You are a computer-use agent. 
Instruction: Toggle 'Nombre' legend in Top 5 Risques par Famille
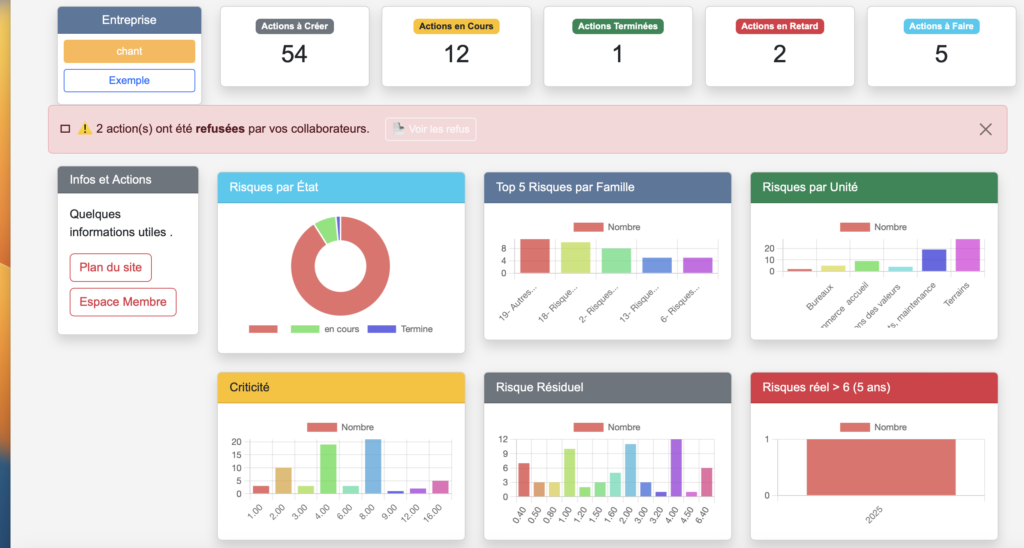pyautogui.click(x=607, y=227)
